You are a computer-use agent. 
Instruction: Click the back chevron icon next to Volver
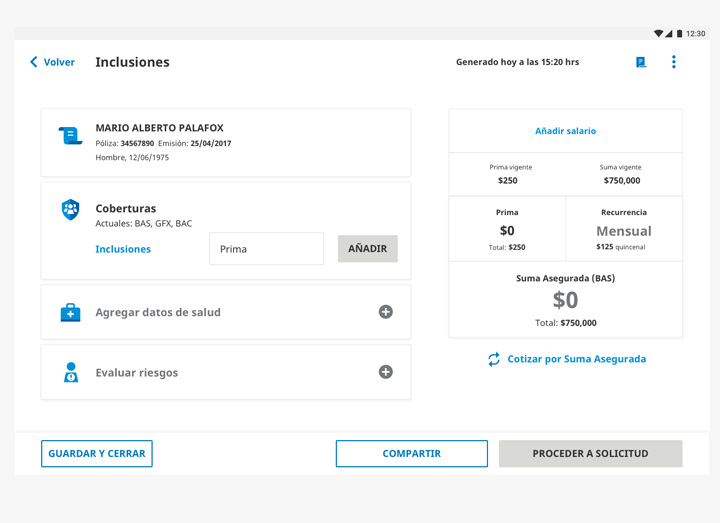34,62
